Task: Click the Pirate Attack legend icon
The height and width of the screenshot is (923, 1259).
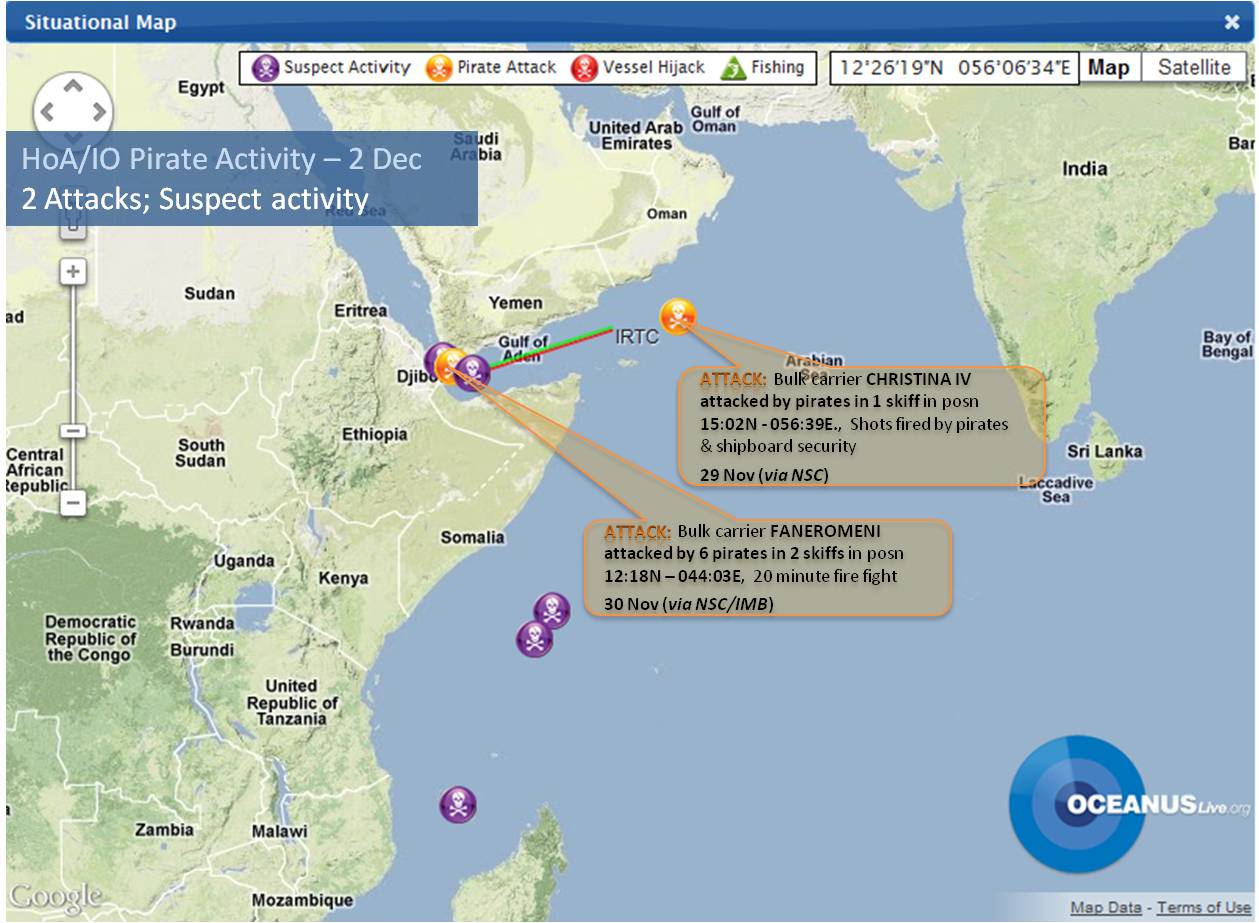Action: click(x=438, y=68)
